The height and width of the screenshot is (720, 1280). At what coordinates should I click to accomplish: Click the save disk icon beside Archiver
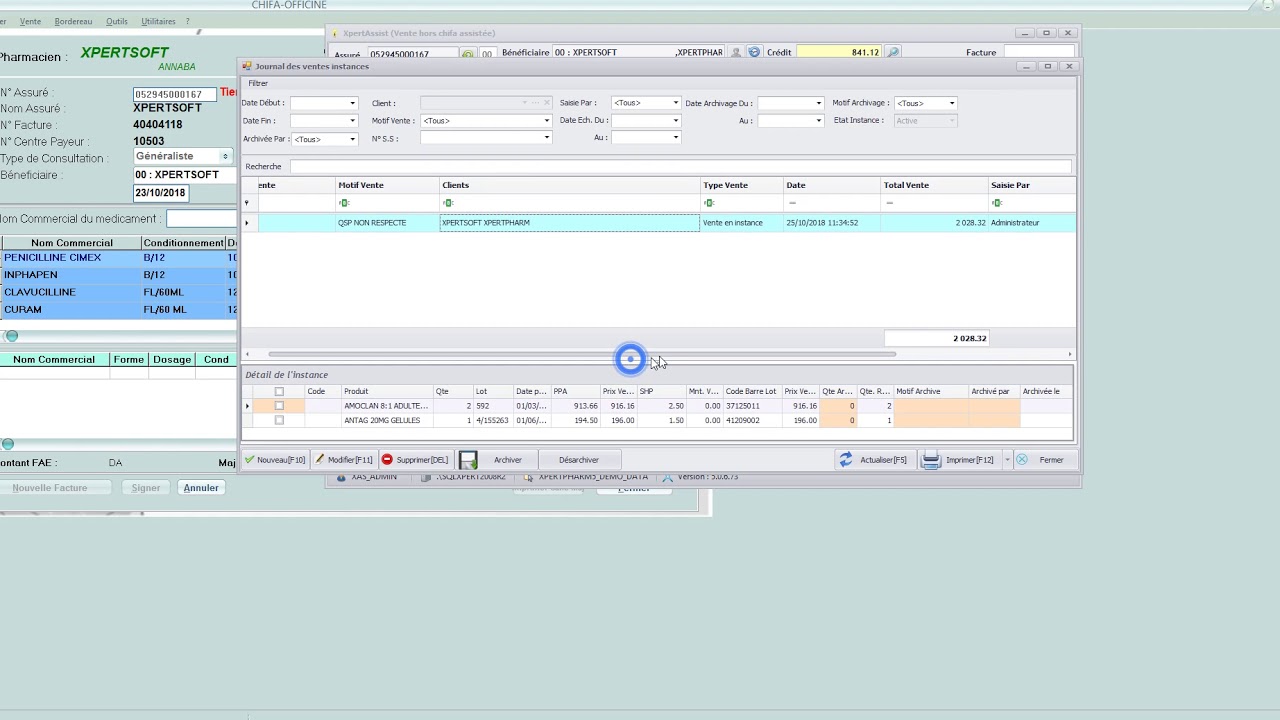pos(468,460)
